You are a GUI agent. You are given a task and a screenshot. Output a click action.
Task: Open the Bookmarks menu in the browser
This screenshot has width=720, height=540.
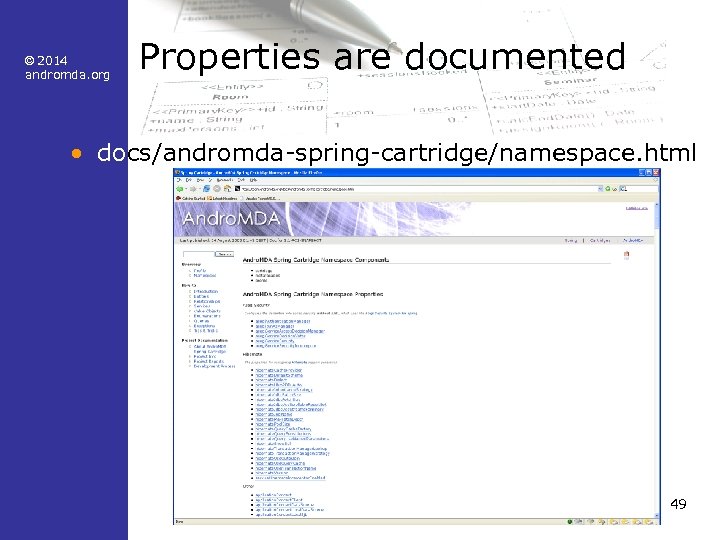[225, 180]
